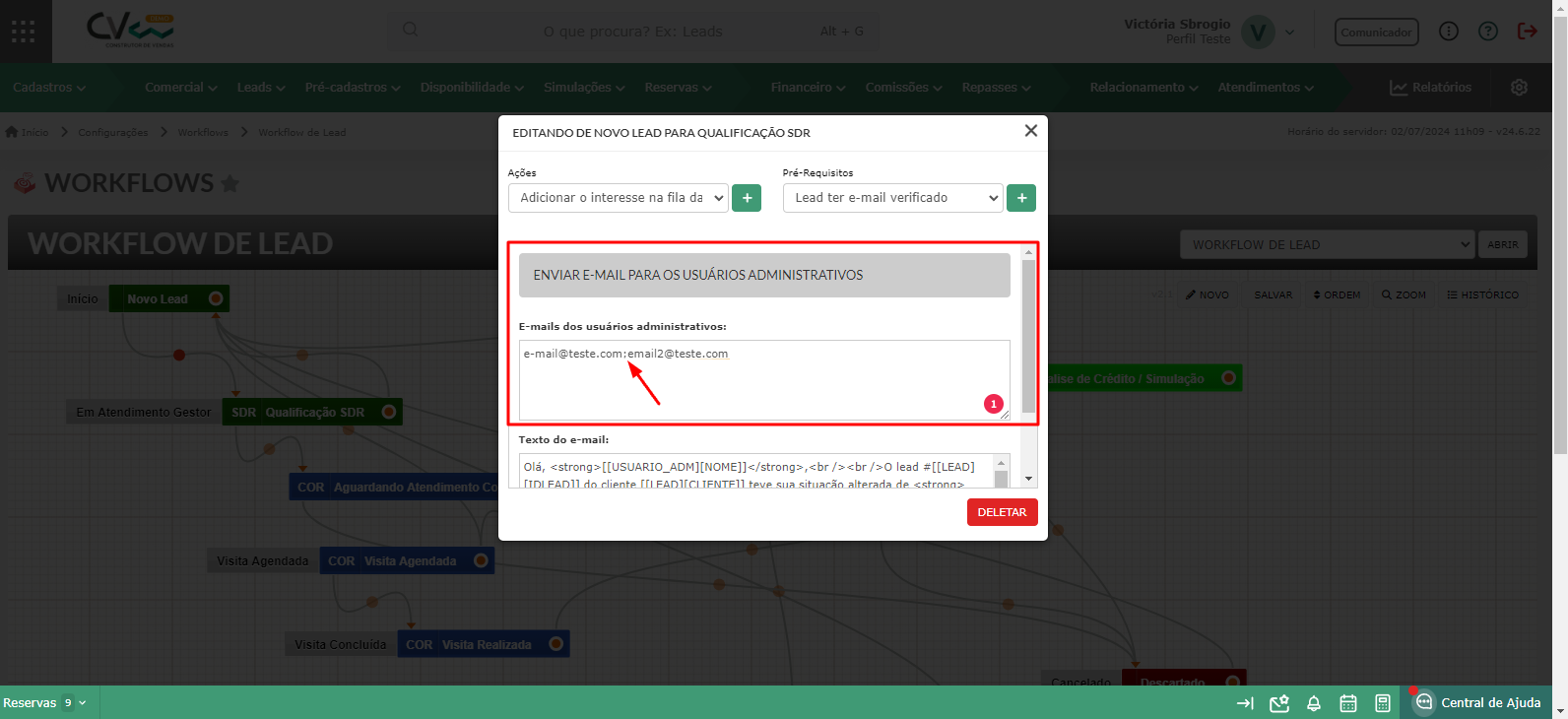
Task: Click circle marker on Qualificação SDR node
Action: click(389, 412)
